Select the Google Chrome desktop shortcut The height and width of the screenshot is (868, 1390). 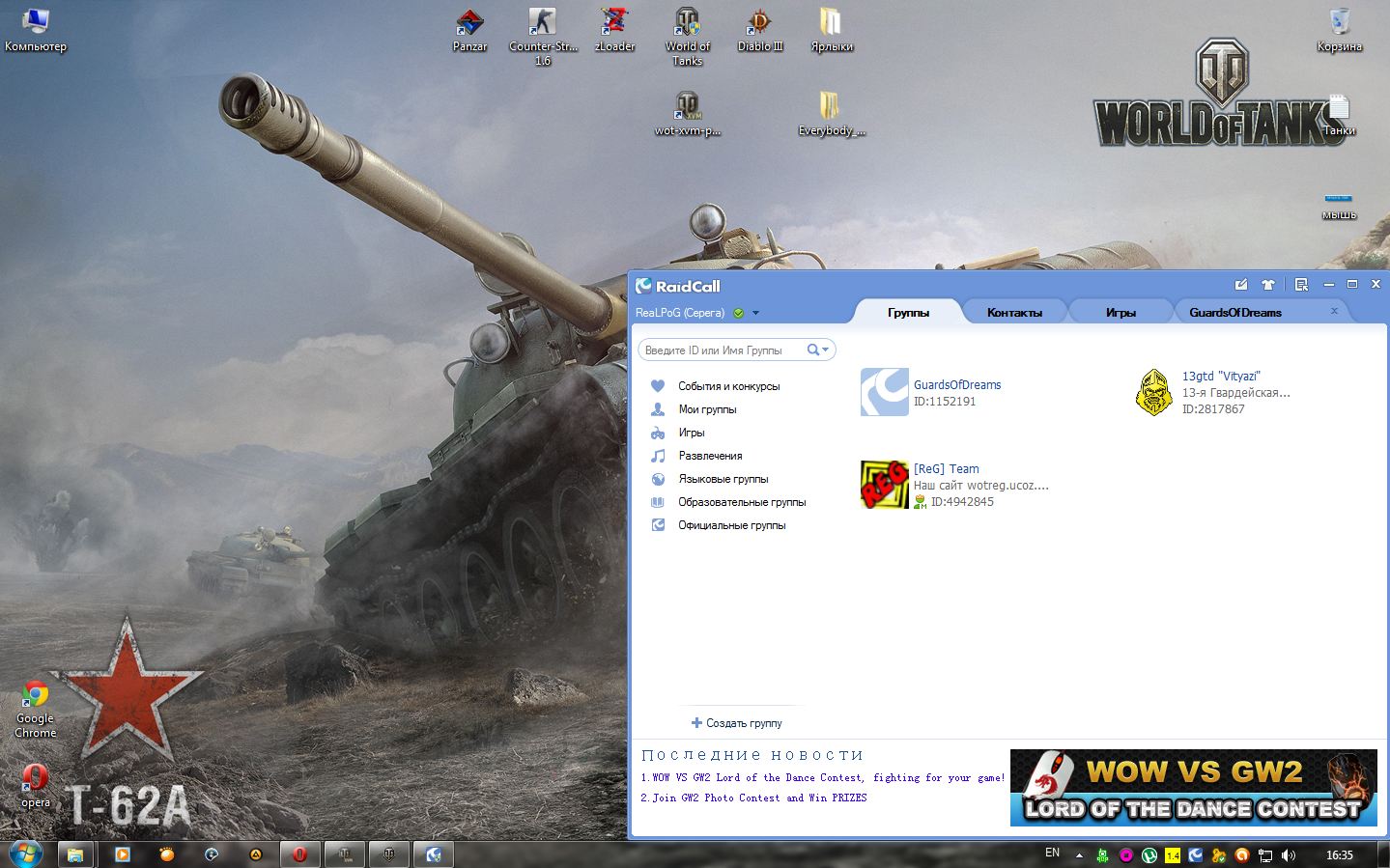[36, 710]
